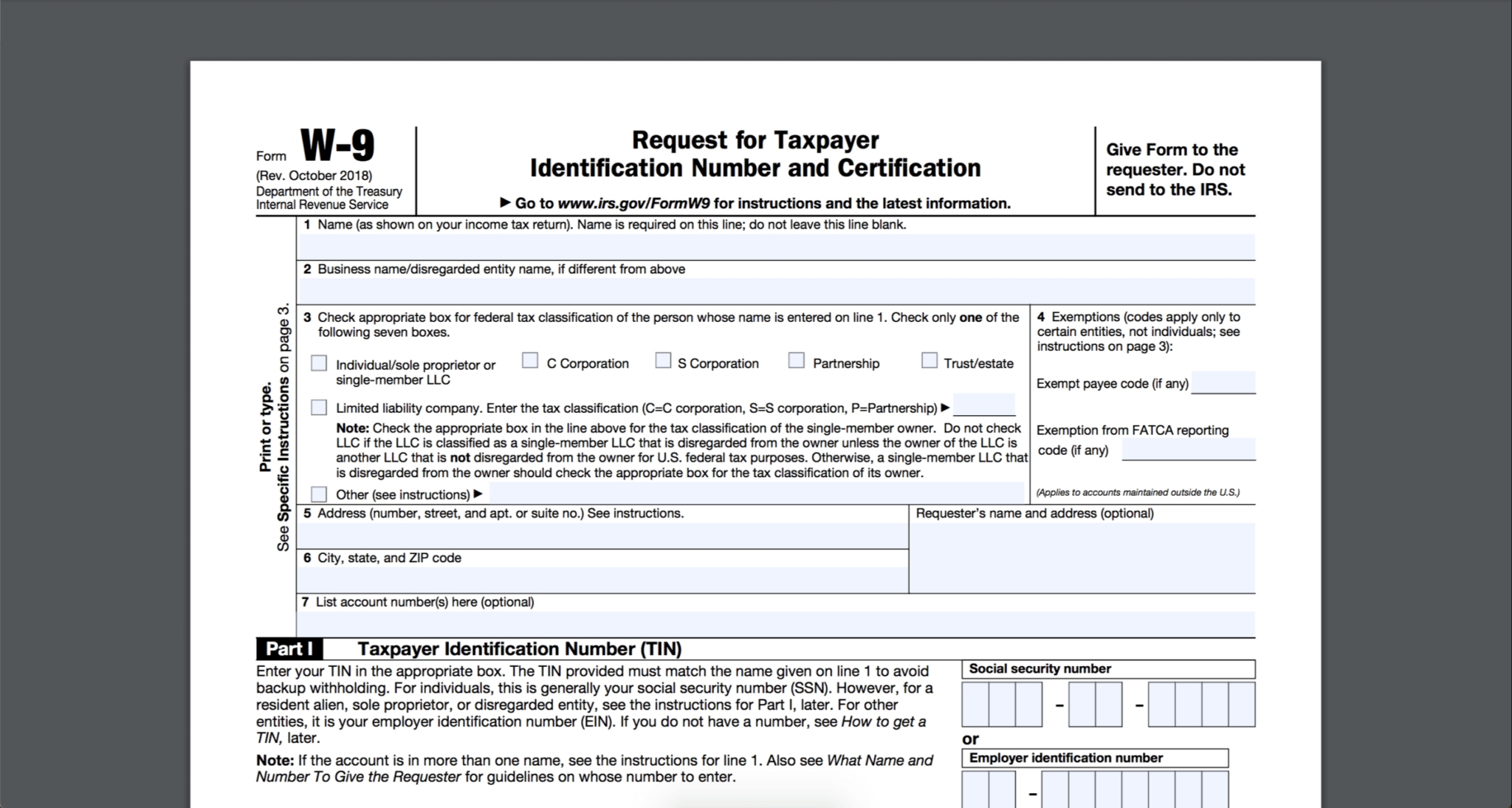The width and height of the screenshot is (1512, 808).
Task: Check the Trust/estate box
Action: point(927,362)
